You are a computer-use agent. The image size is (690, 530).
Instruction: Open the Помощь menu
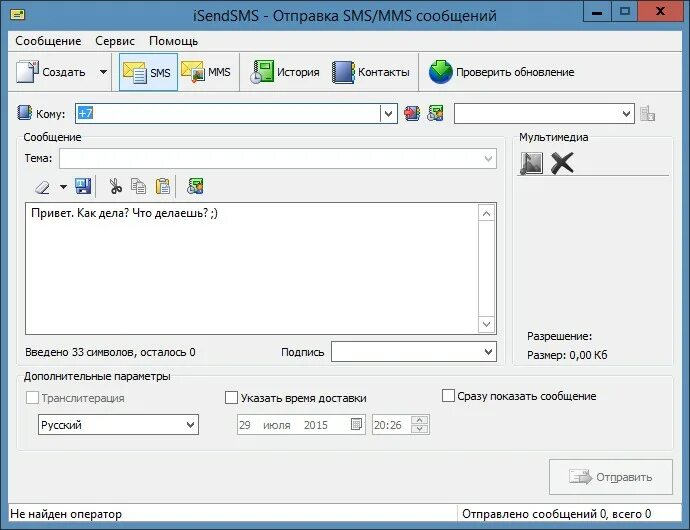[x=173, y=41]
